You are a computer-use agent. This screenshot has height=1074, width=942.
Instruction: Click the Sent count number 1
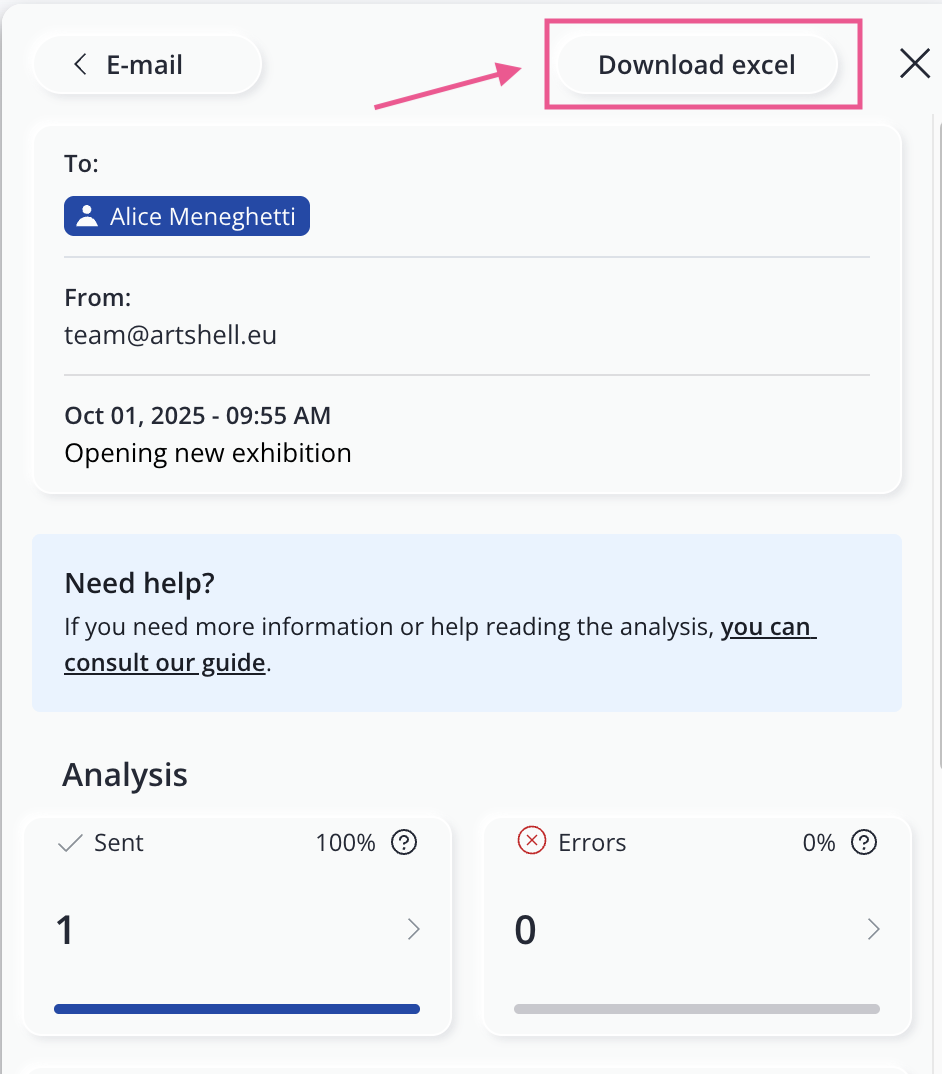tap(65, 931)
